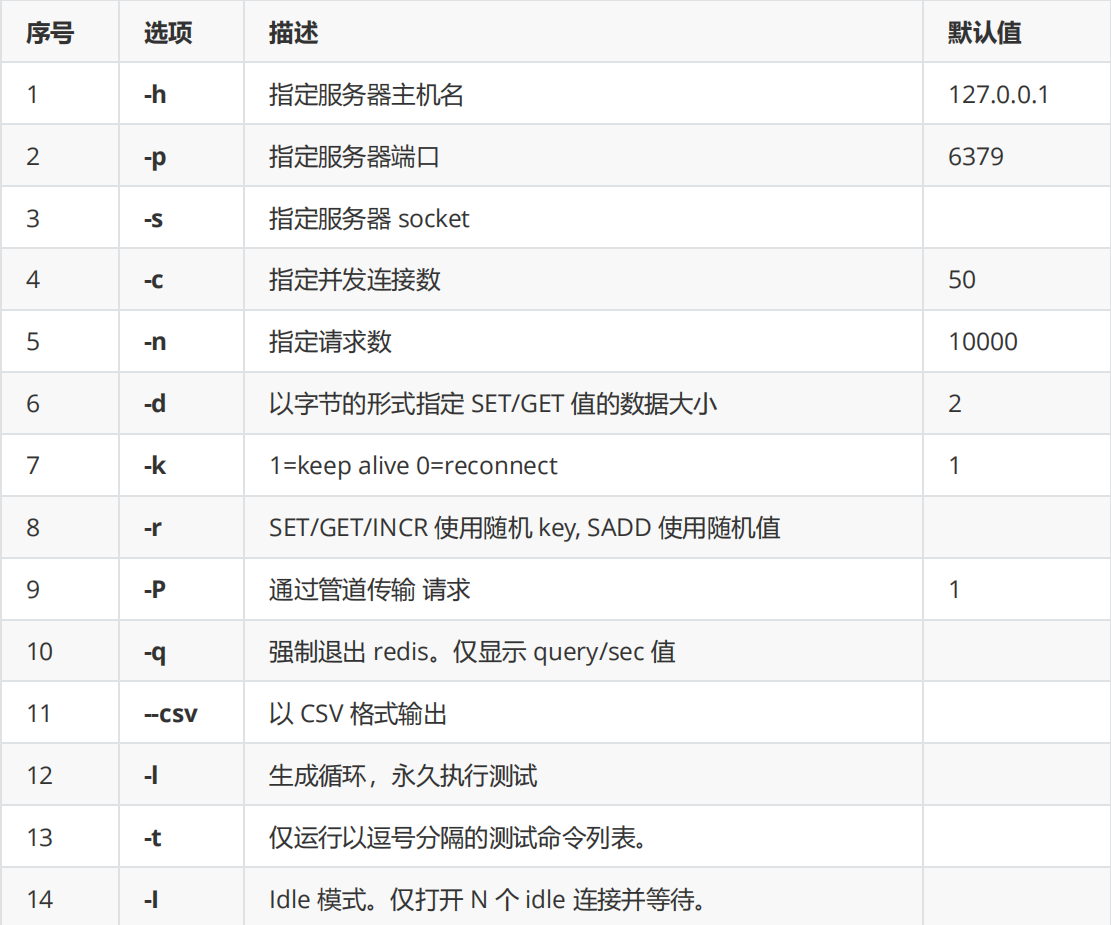Click the Idle 模式 description text
The height and width of the screenshot is (925, 1111).
[488, 900]
